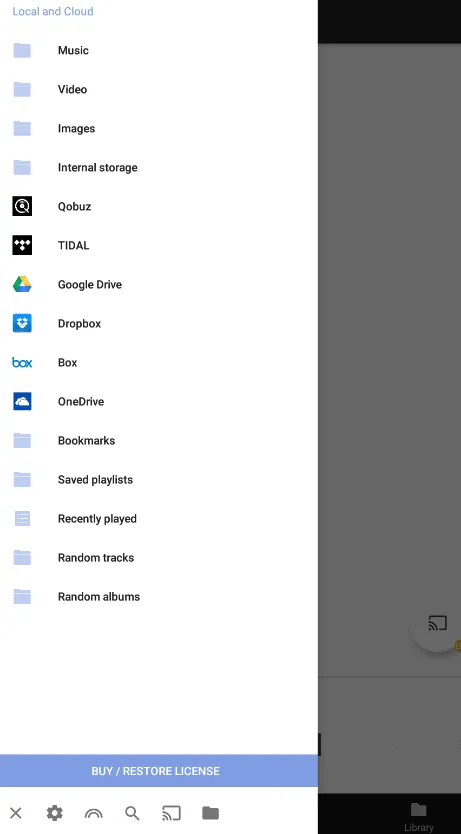Open Recently played list
The width and height of the screenshot is (461, 834).
159,519
